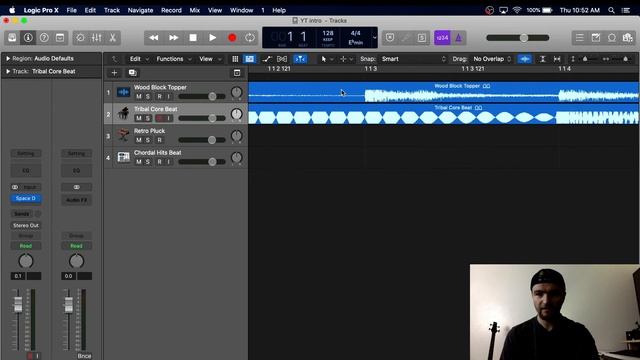Select the Chordal Hits Beat track icon

coord(123,157)
